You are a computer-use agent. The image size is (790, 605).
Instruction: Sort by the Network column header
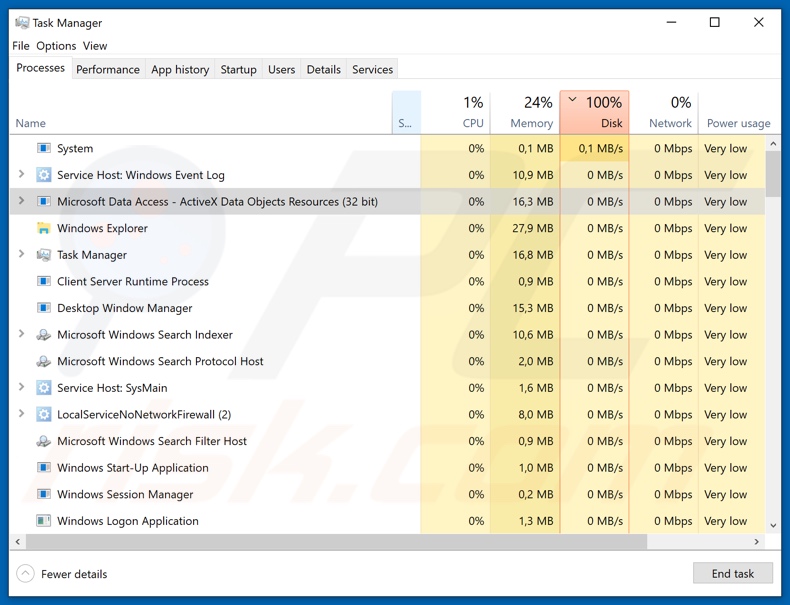pos(664,112)
